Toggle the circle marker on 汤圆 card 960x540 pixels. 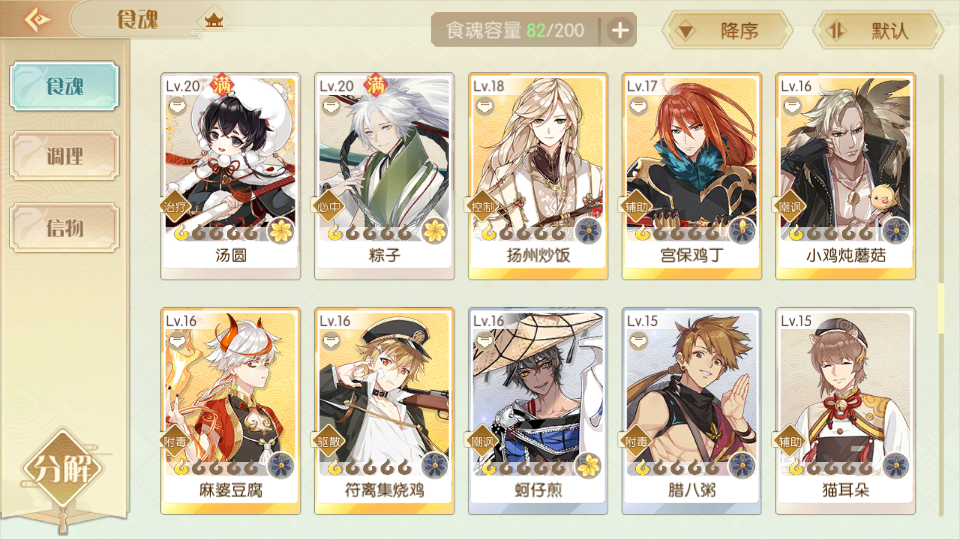pos(178,106)
